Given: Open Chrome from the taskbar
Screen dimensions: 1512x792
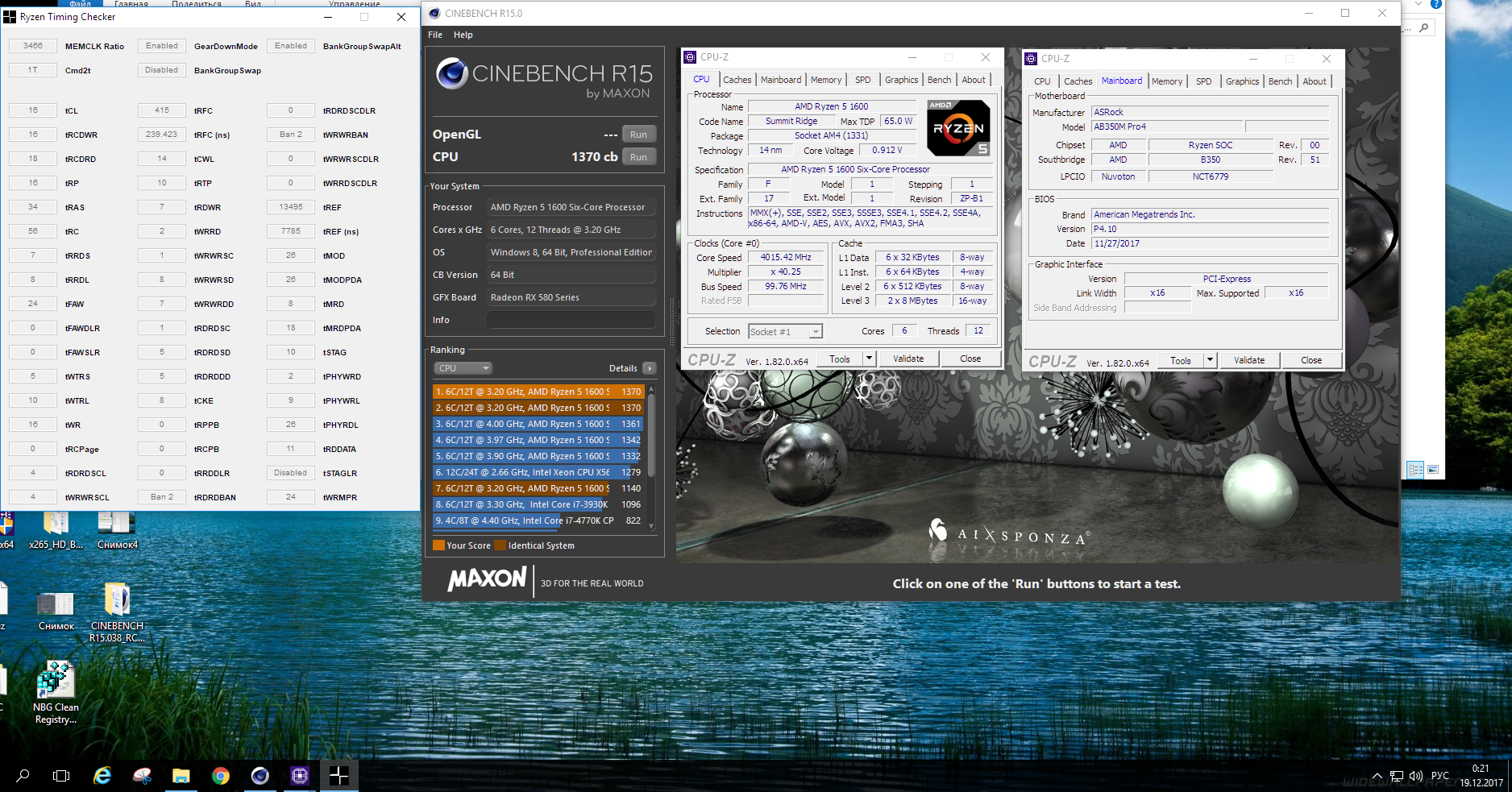Looking at the screenshot, I should tap(220, 776).
